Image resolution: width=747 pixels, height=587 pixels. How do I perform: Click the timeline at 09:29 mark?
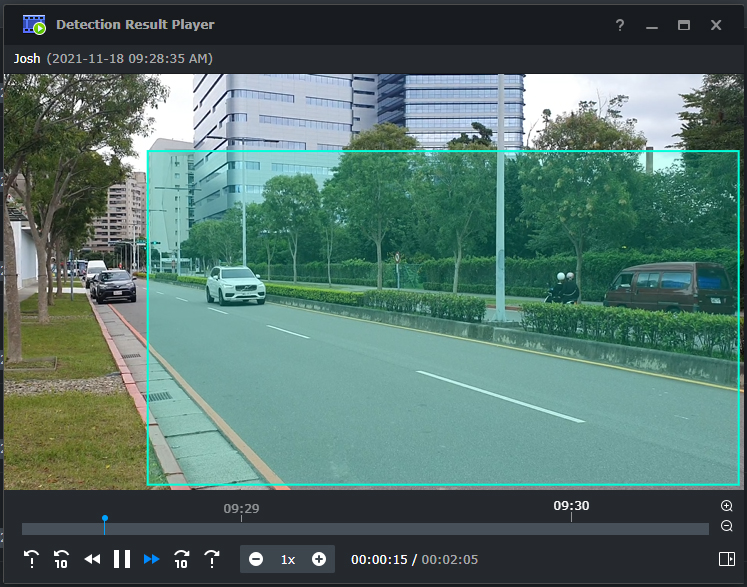pyautogui.click(x=241, y=528)
